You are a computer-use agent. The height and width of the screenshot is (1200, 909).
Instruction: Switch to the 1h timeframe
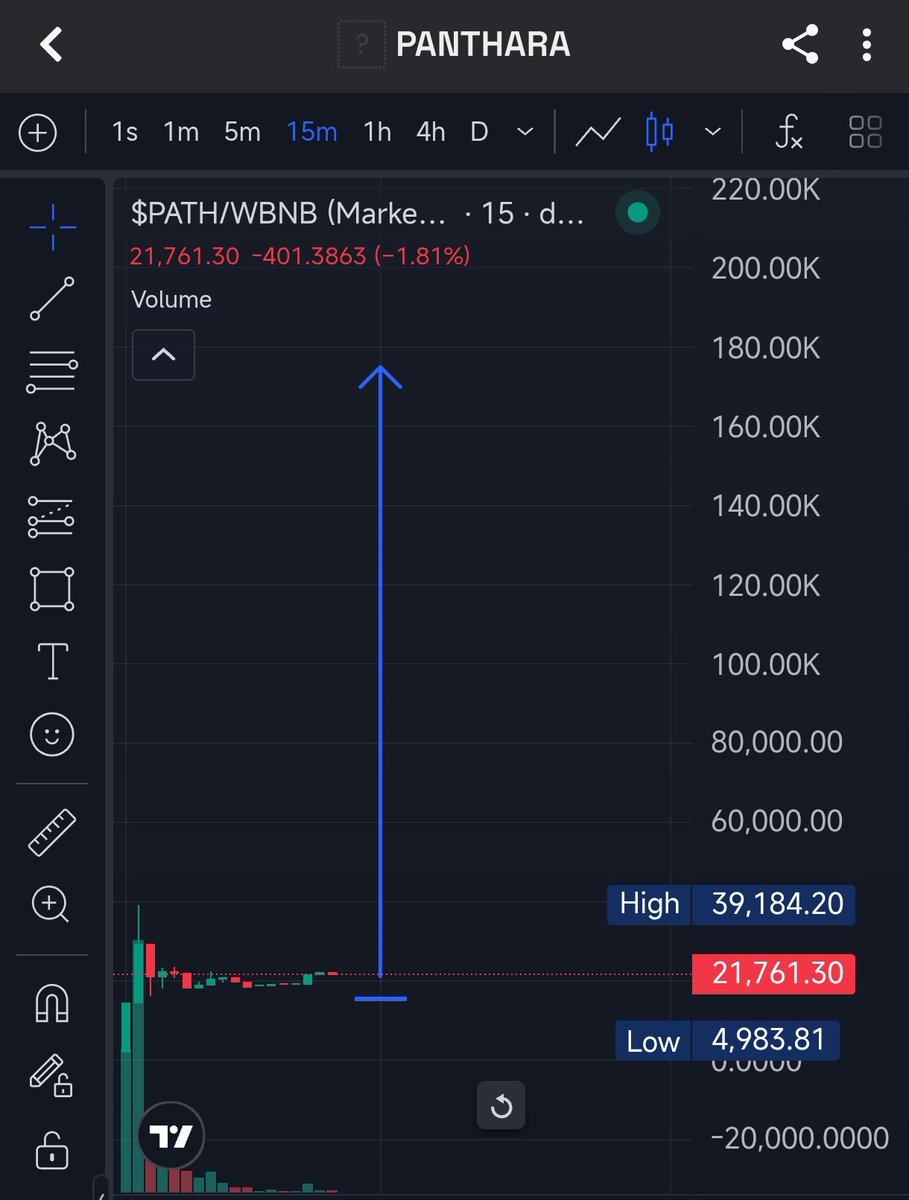tap(377, 132)
